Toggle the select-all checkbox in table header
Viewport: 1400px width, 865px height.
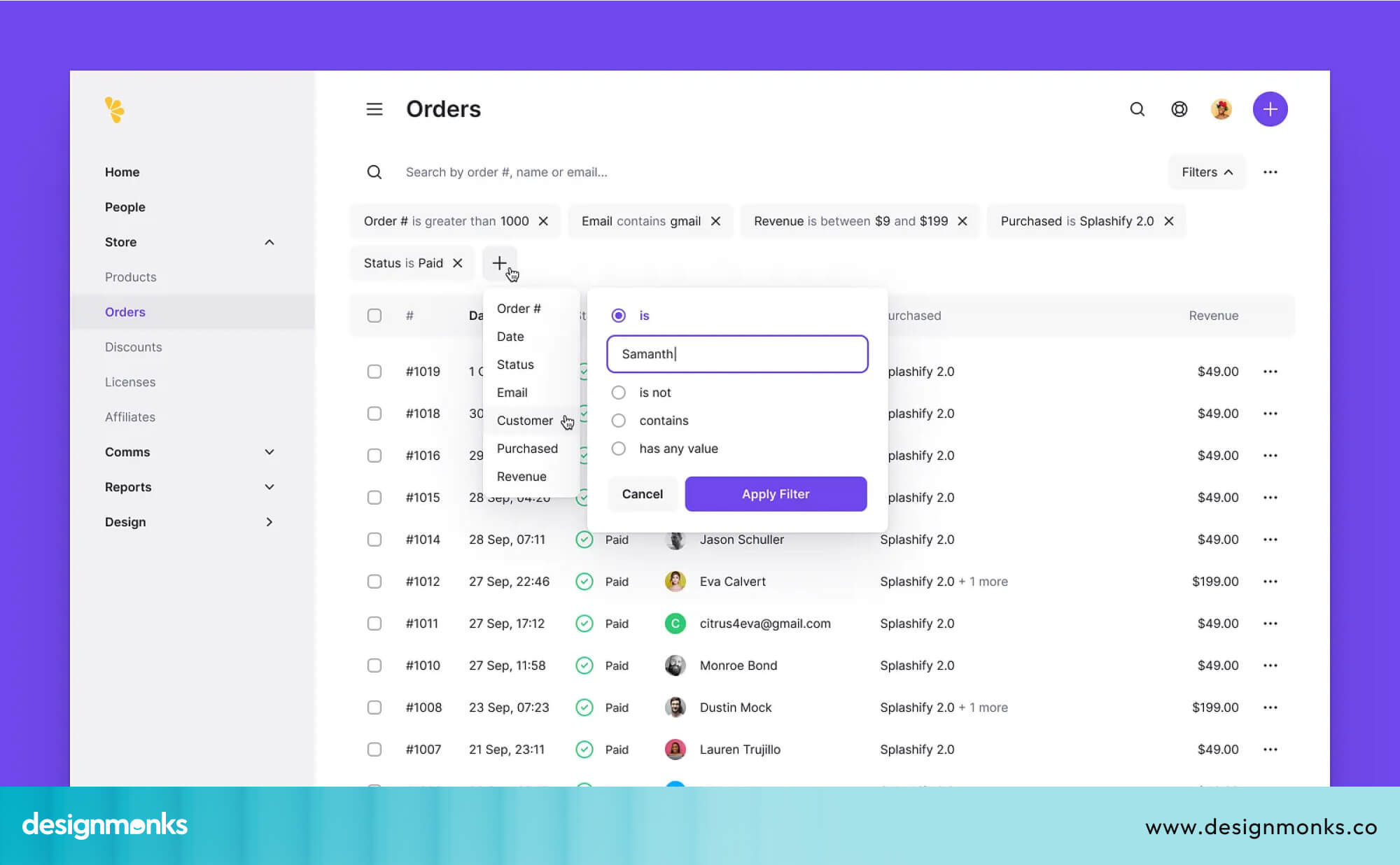[374, 316]
